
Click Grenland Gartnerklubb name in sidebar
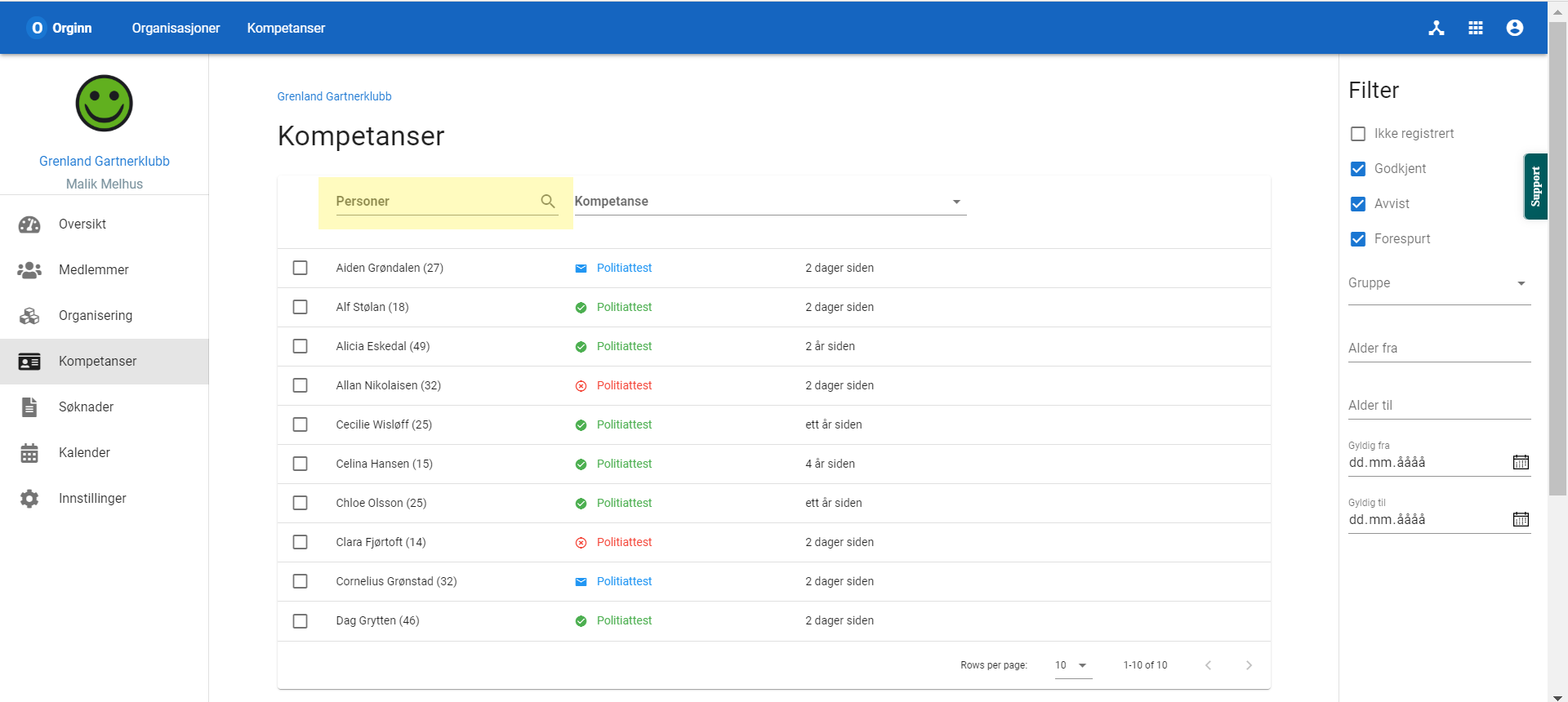105,162
